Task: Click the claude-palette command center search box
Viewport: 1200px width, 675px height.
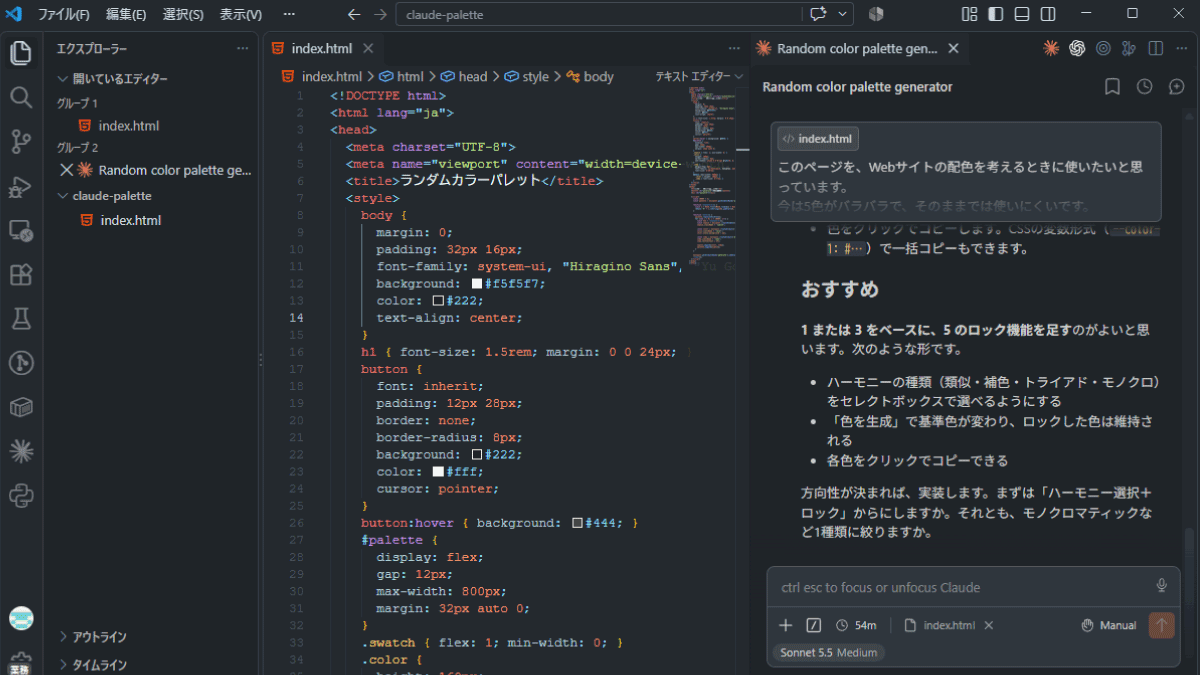Action: pyautogui.click(x=600, y=15)
